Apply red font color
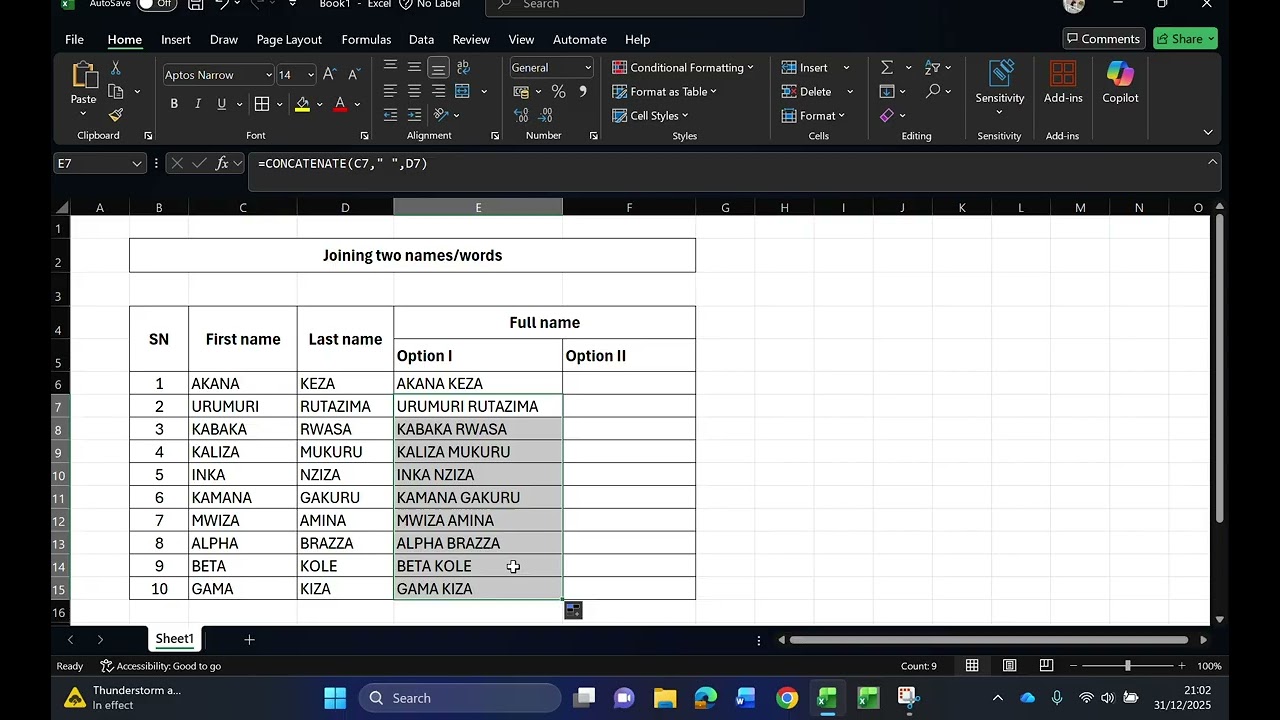 [340, 104]
